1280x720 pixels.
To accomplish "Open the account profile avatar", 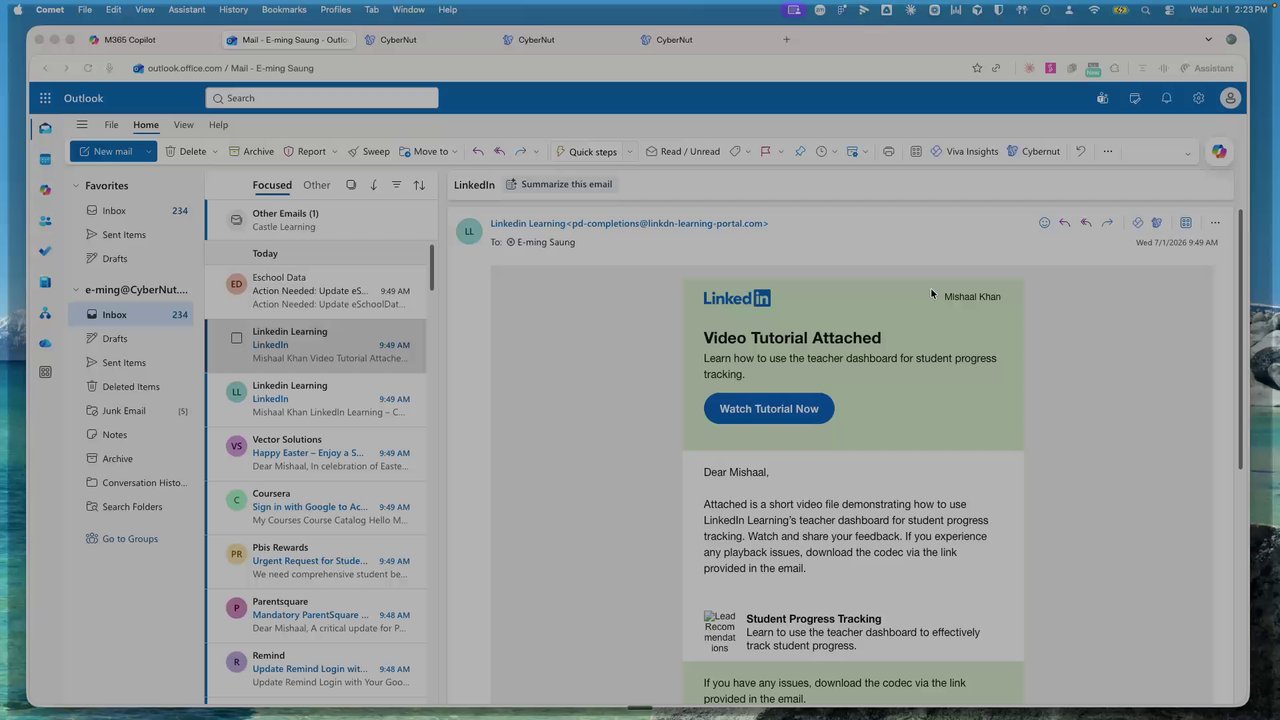I will click(x=1230, y=98).
